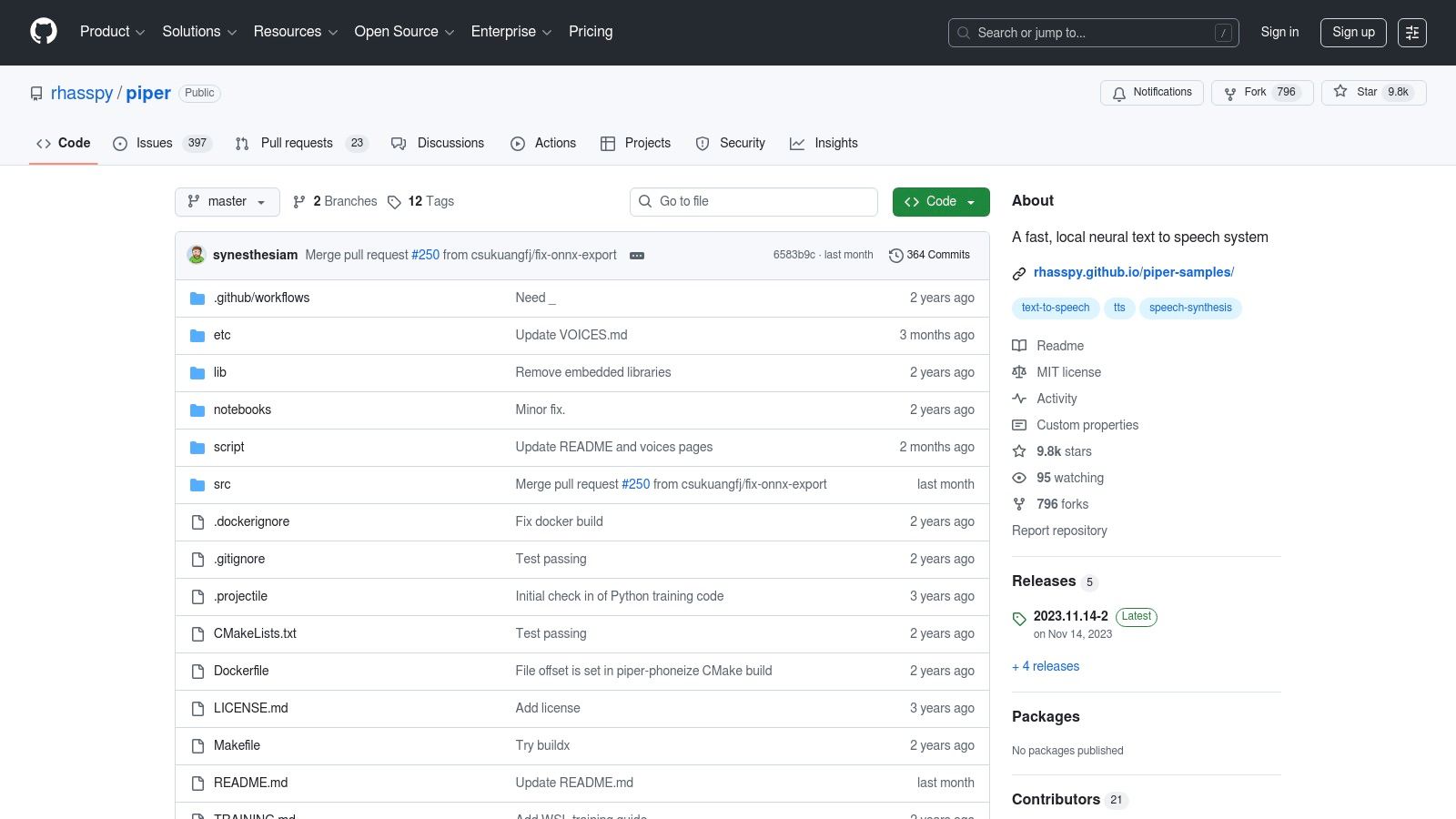Screen dimensions: 1456x819
Task: Click the fork icon on Fork button
Action: [1230, 93]
